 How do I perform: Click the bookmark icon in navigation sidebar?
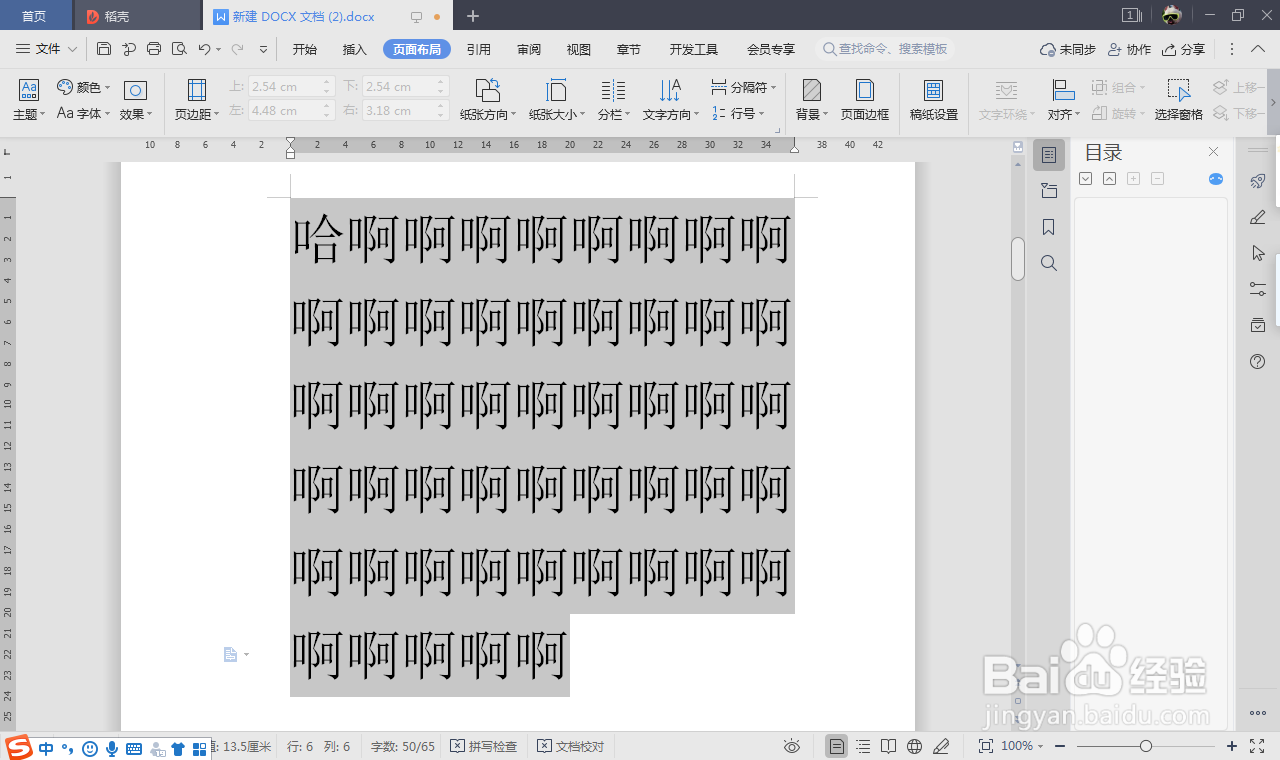[x=1048, y=227]
